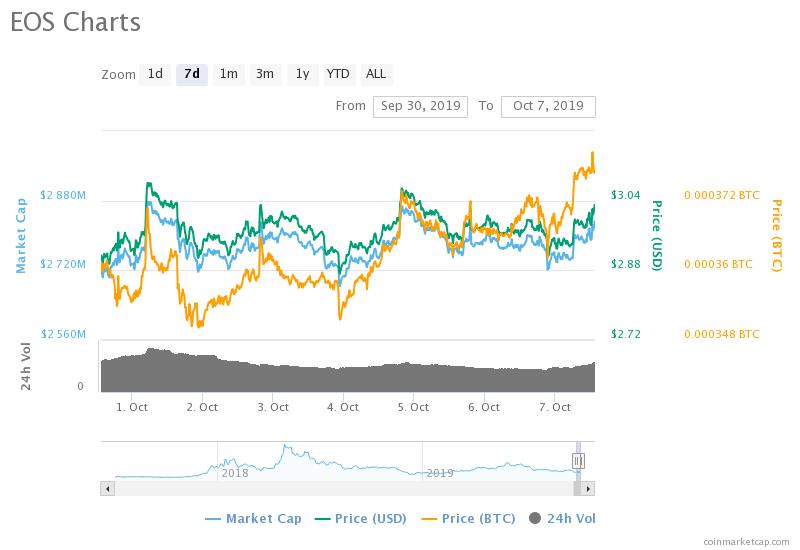Click the 3. Oct axis label

(273, 407)
